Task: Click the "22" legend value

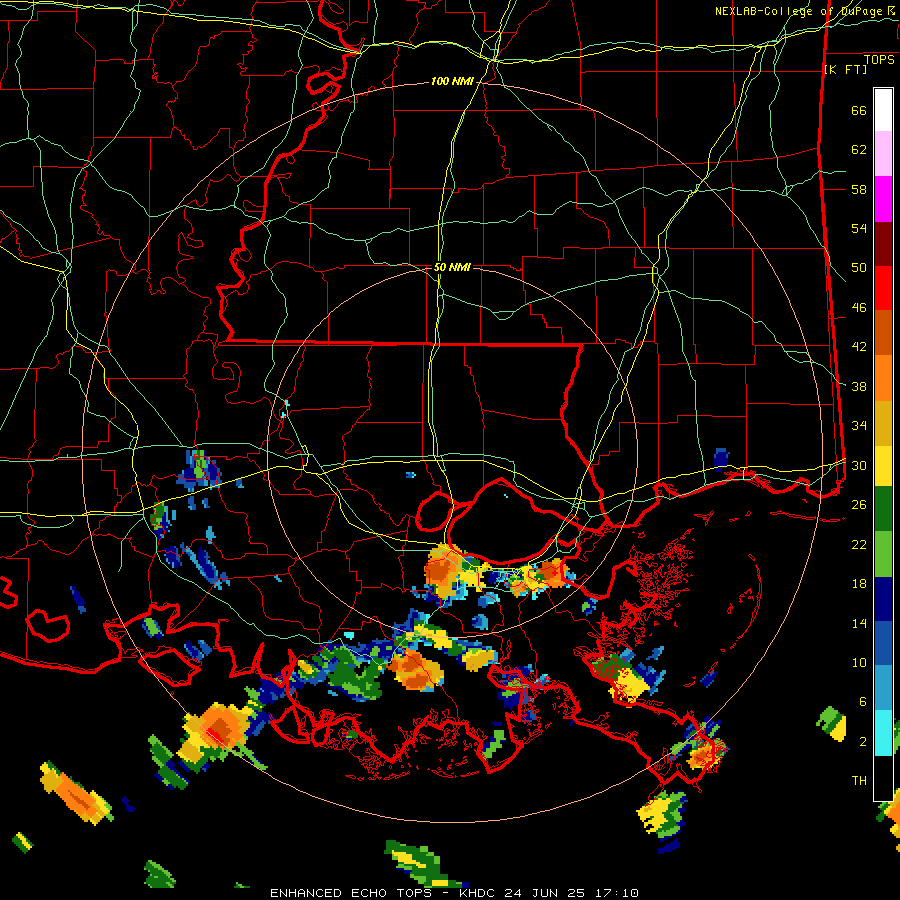Action: (859, 544)
